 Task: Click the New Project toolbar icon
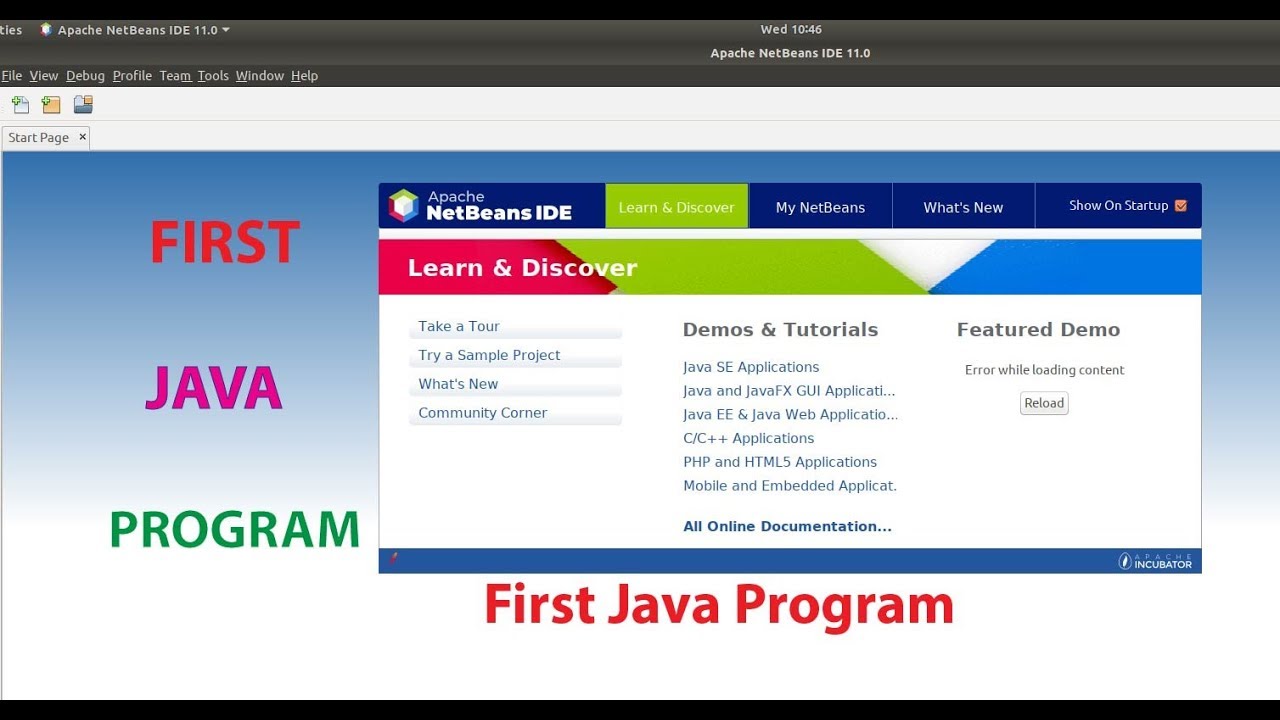click(x=51, y=105)
